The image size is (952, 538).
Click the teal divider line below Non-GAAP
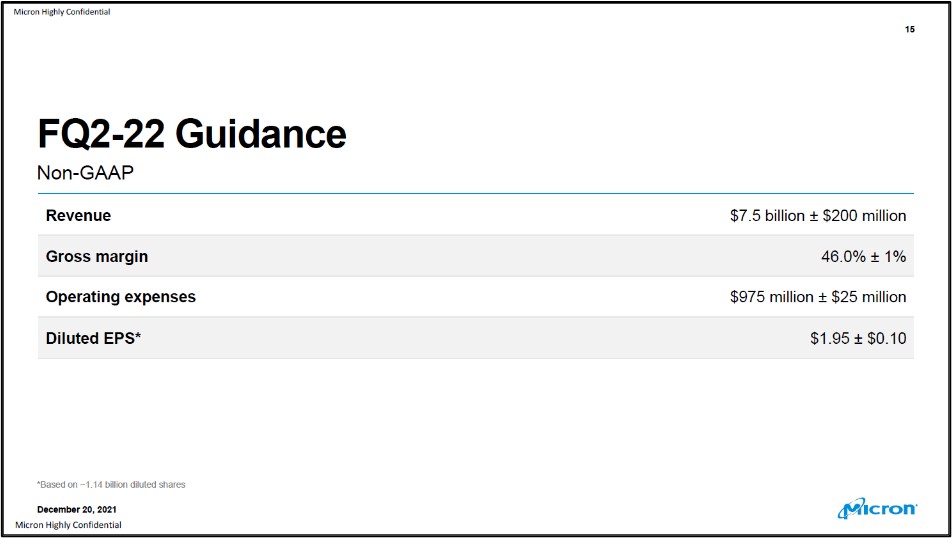475,193
